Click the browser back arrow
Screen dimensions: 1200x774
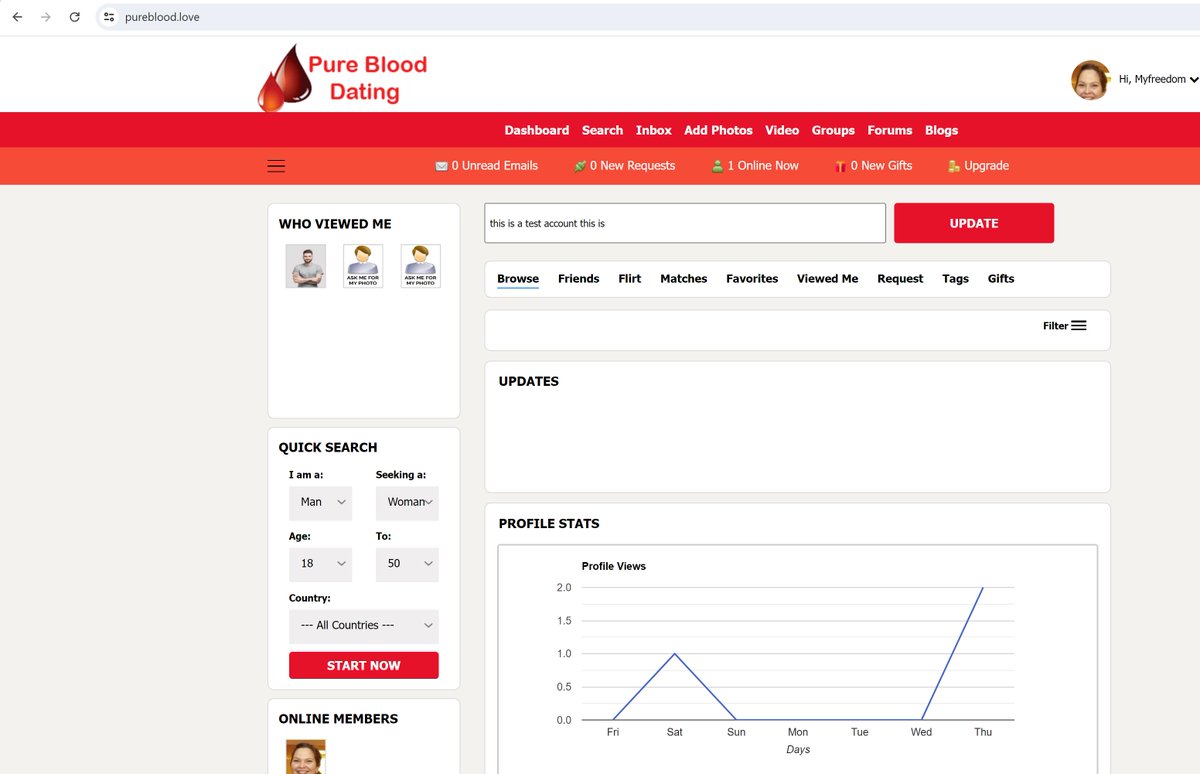pyautogui.click(x=17, y=17)
